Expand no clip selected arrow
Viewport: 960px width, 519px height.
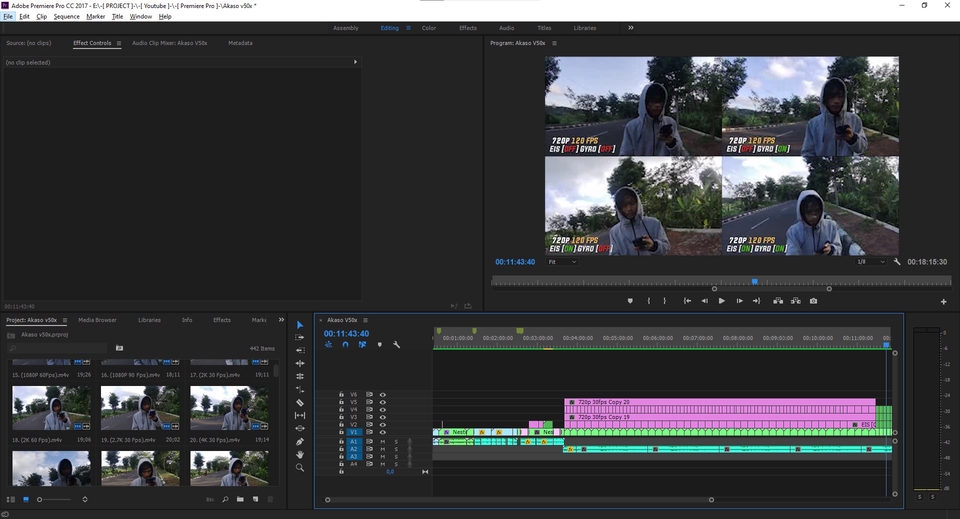355,62
